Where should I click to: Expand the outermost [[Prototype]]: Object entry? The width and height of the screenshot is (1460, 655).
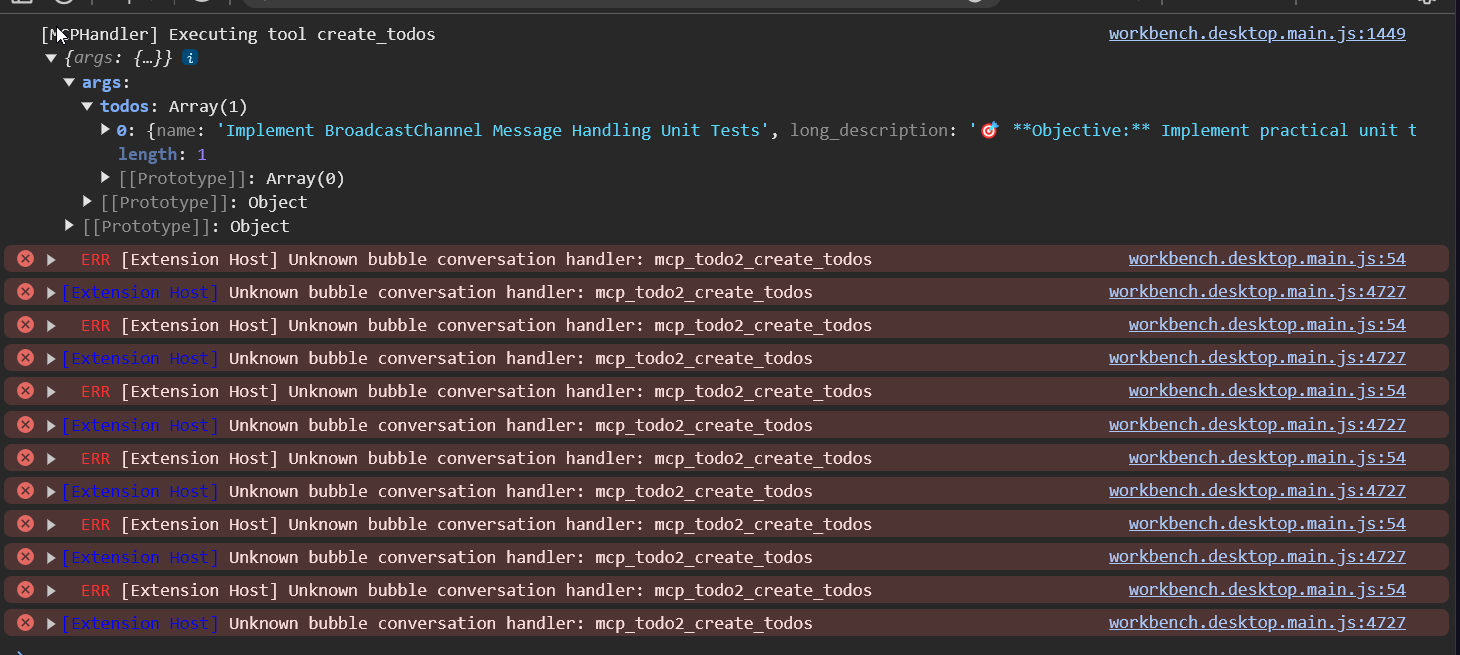pos(69,226)
